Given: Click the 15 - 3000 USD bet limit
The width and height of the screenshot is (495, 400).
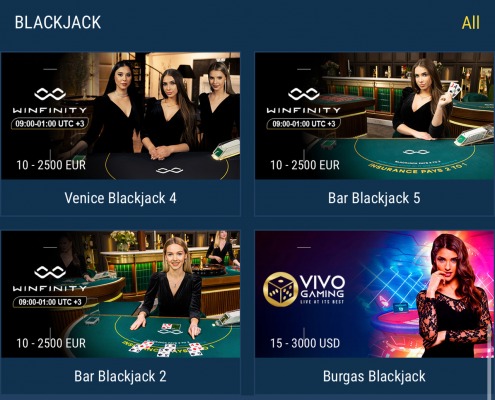Looking at the screenshot, I should (305, 343).
